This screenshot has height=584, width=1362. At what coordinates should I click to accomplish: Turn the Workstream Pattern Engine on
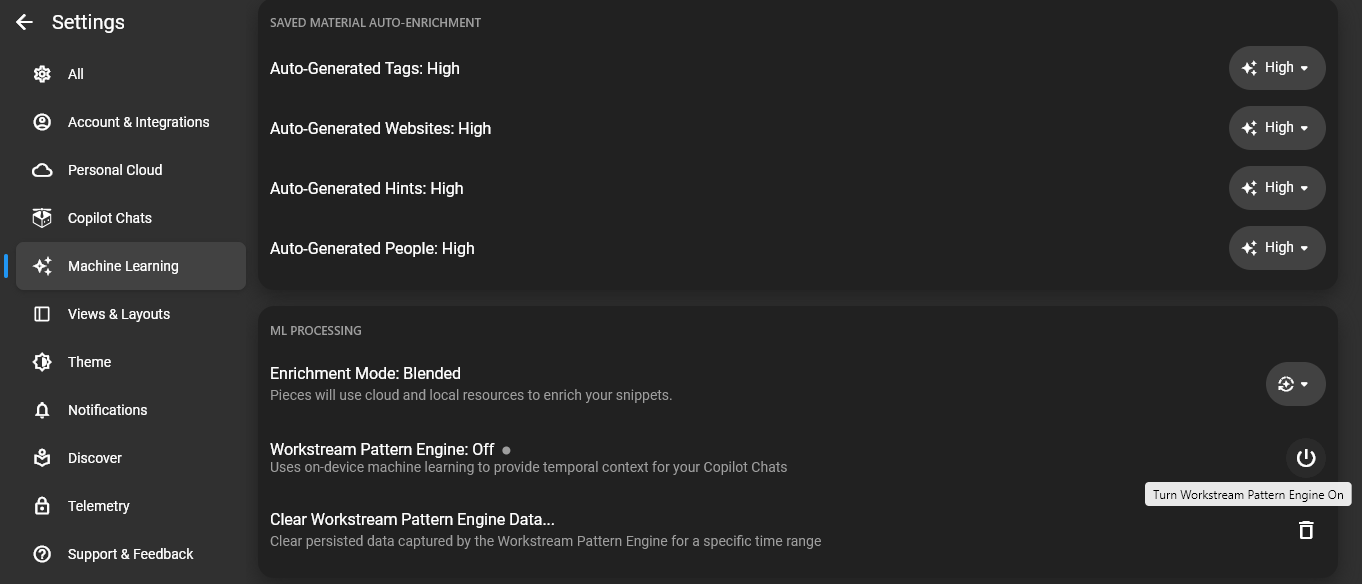1306,457
